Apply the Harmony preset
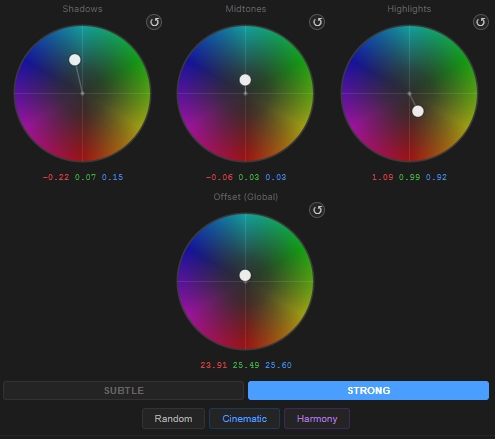Screen dimensions: 495x439 pyautogui.click(x=317, y=419)
